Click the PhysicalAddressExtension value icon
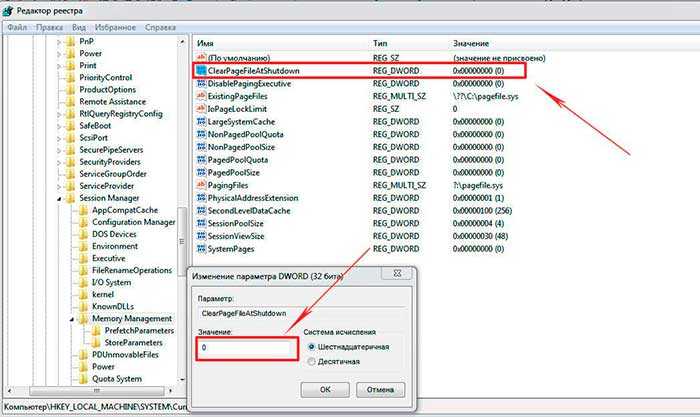Image resolution: width=700 pixels, height=417 pixels. point(201,198)
